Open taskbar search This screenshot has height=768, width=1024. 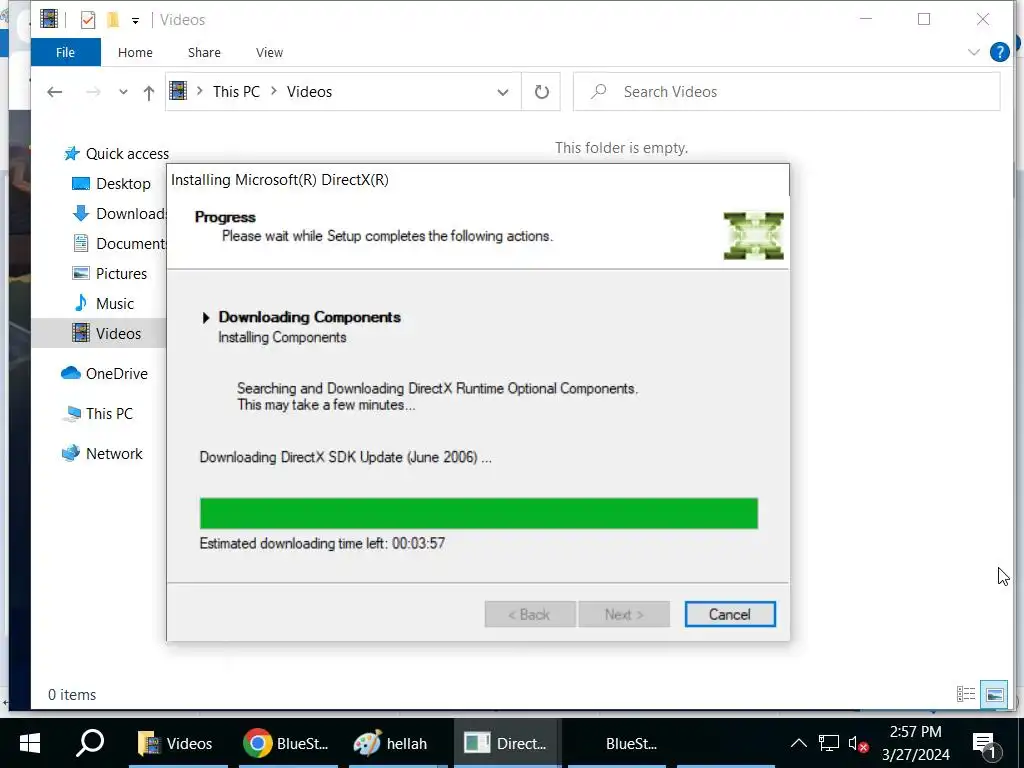[x=90, y=743]
